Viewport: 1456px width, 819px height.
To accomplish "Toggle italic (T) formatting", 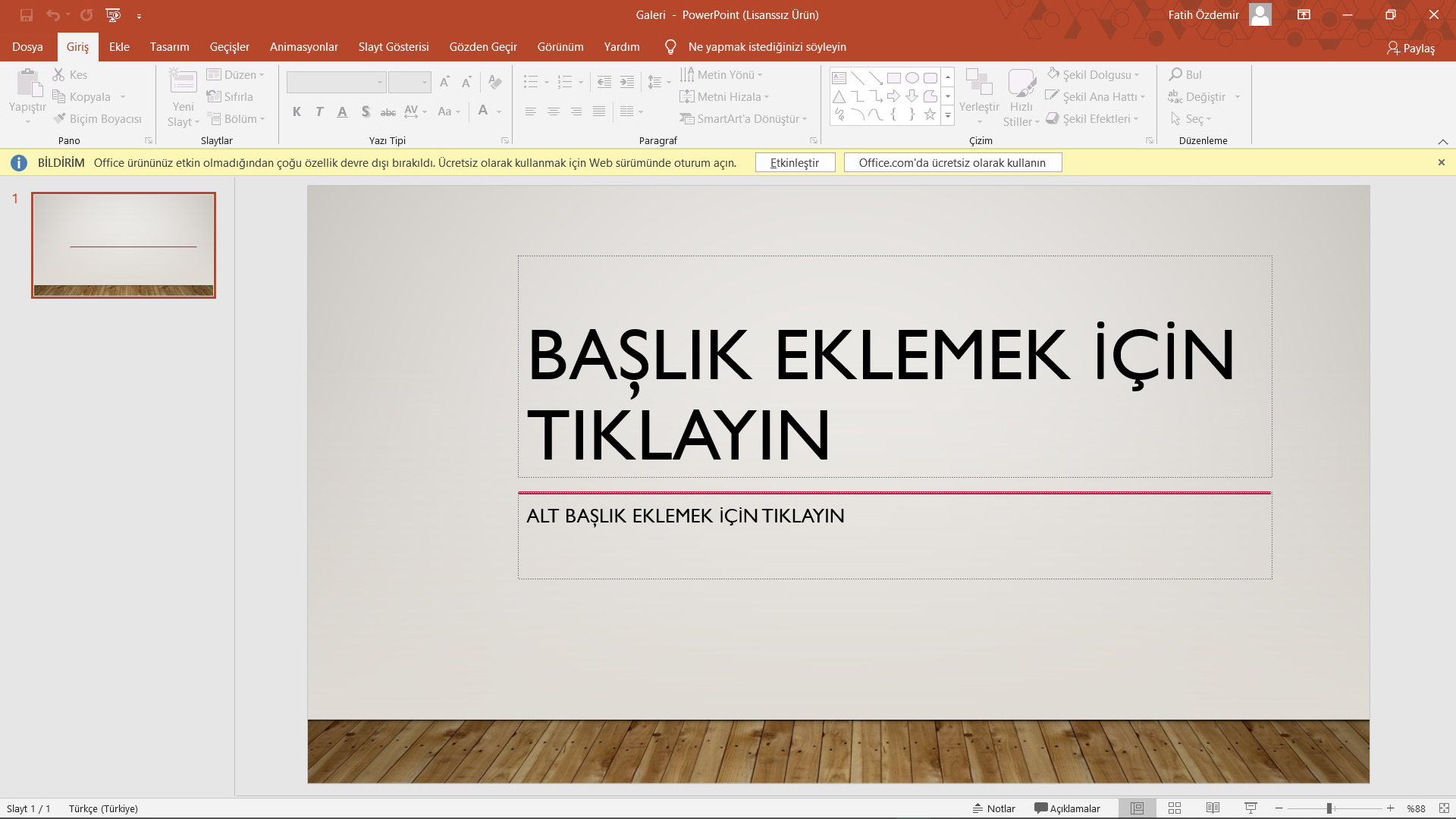I will point(319,111).
